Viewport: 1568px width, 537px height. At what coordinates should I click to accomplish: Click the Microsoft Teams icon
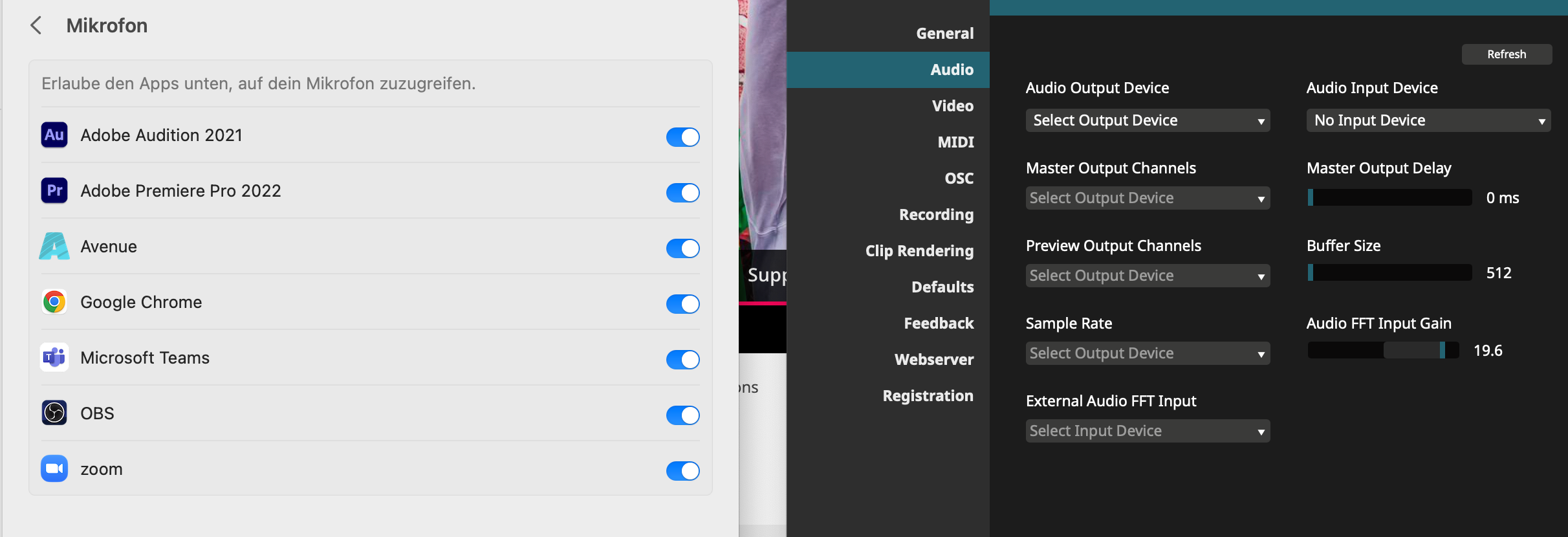[x=54, y=358]
